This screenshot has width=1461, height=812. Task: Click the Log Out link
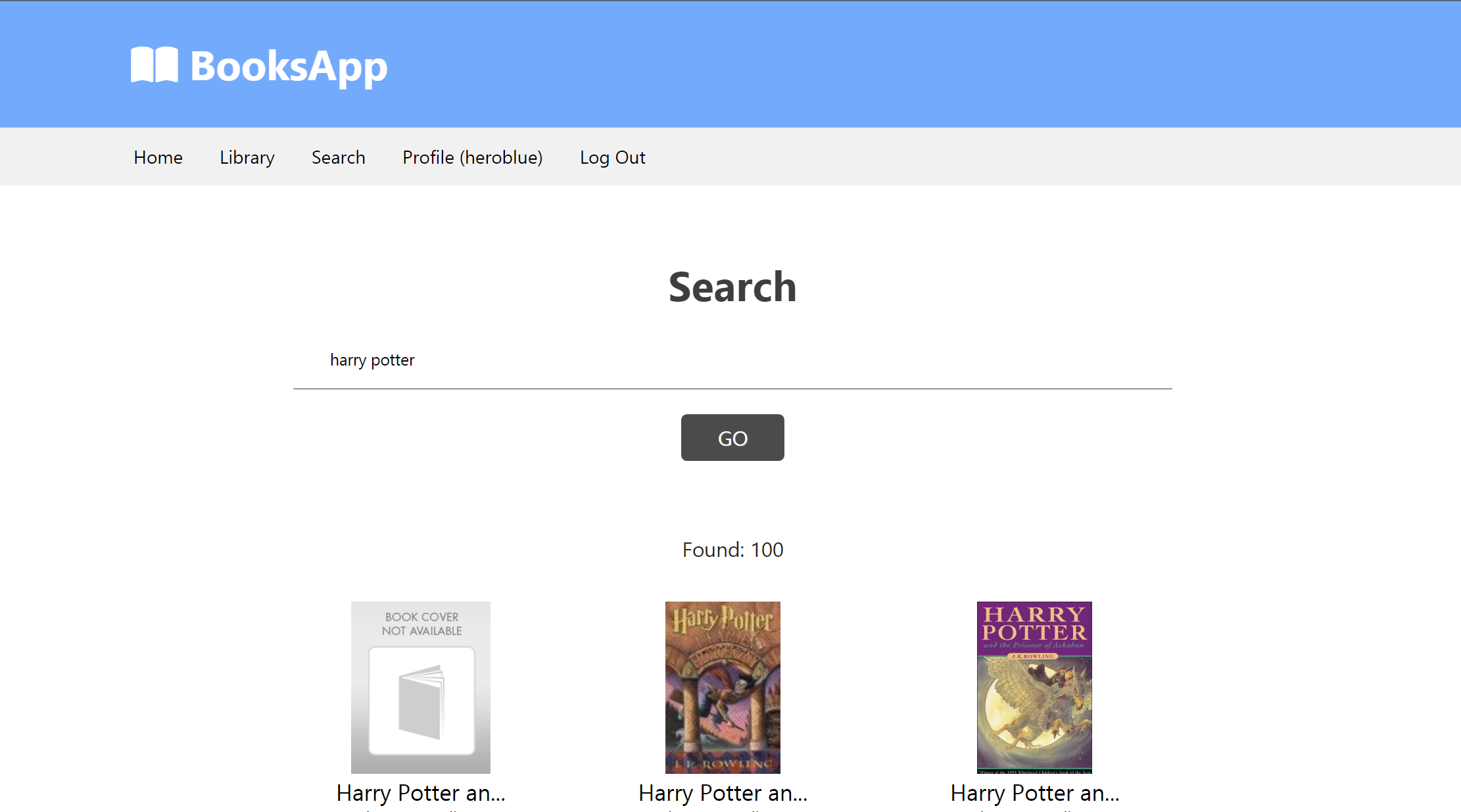coord(612,158)
